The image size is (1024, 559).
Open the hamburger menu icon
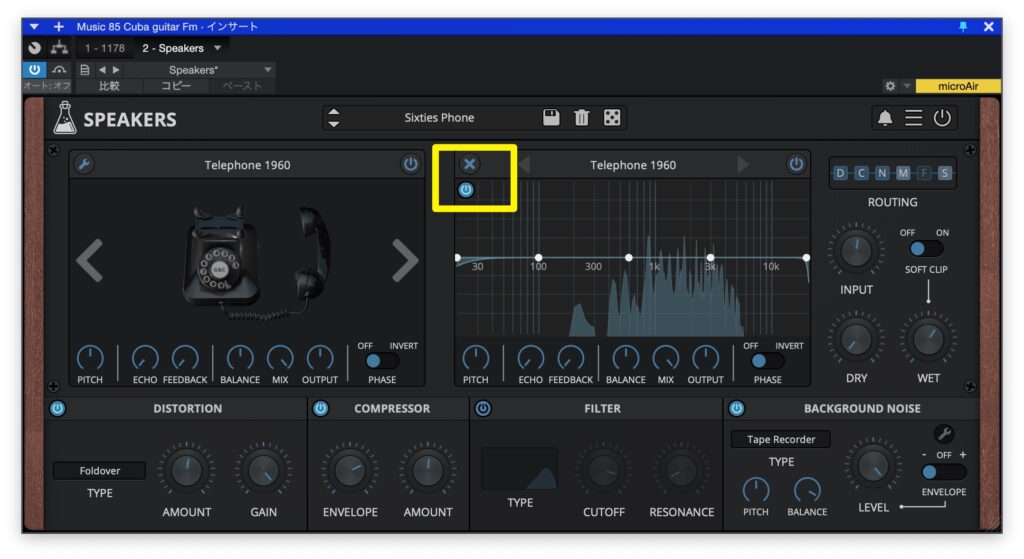[x=913, y=118]
